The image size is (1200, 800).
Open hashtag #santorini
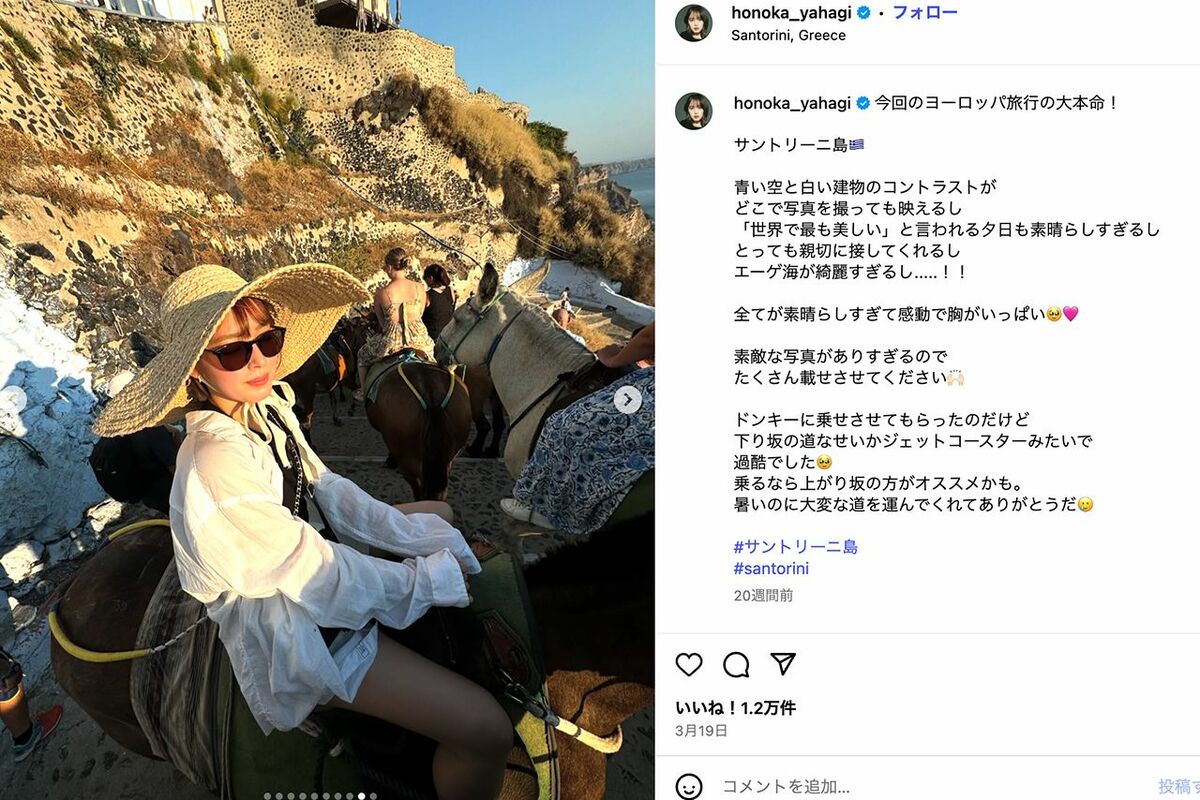tap(771, 569)
